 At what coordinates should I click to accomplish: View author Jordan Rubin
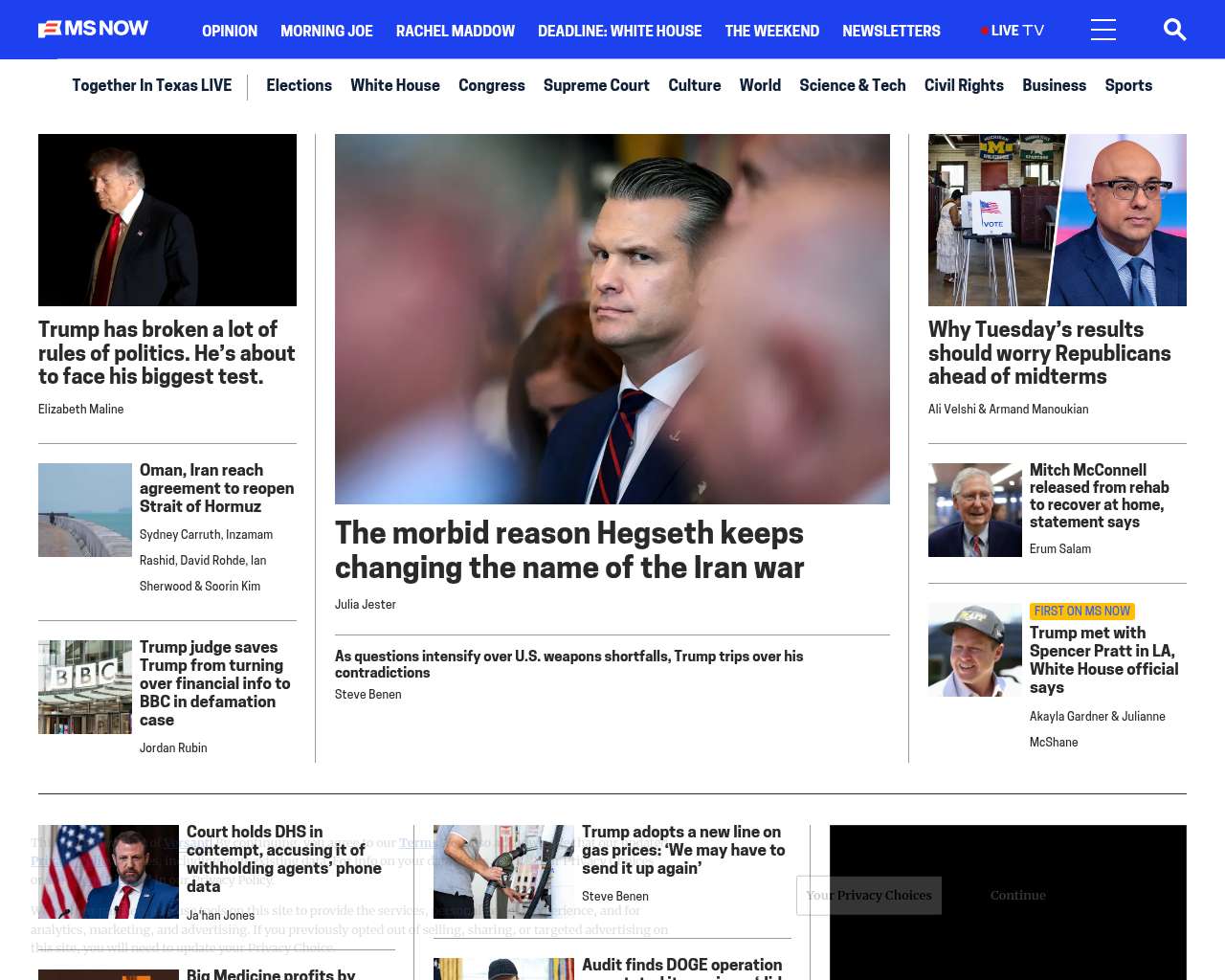click(x=173, y=747)
